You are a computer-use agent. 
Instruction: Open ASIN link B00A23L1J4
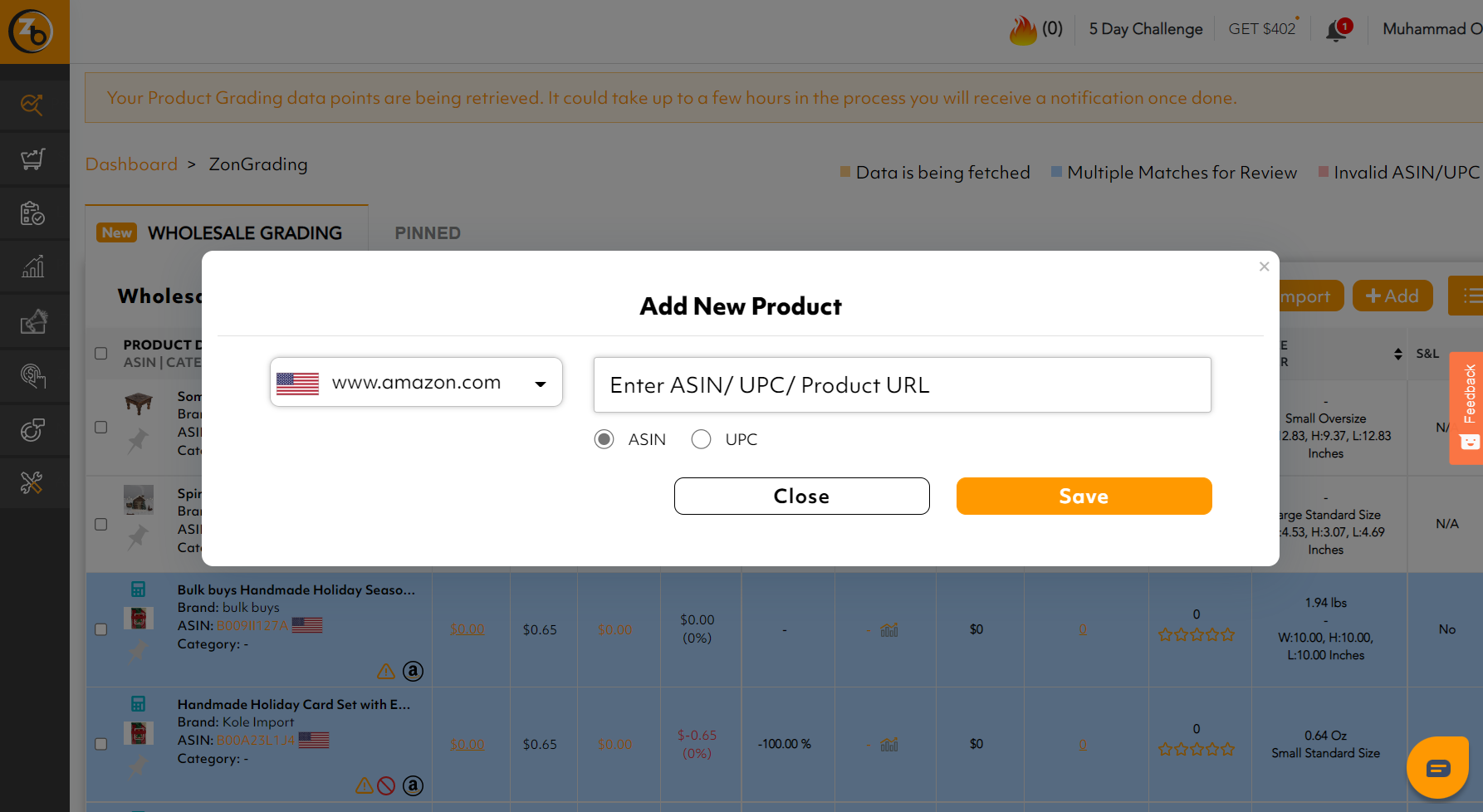[255, 740]
